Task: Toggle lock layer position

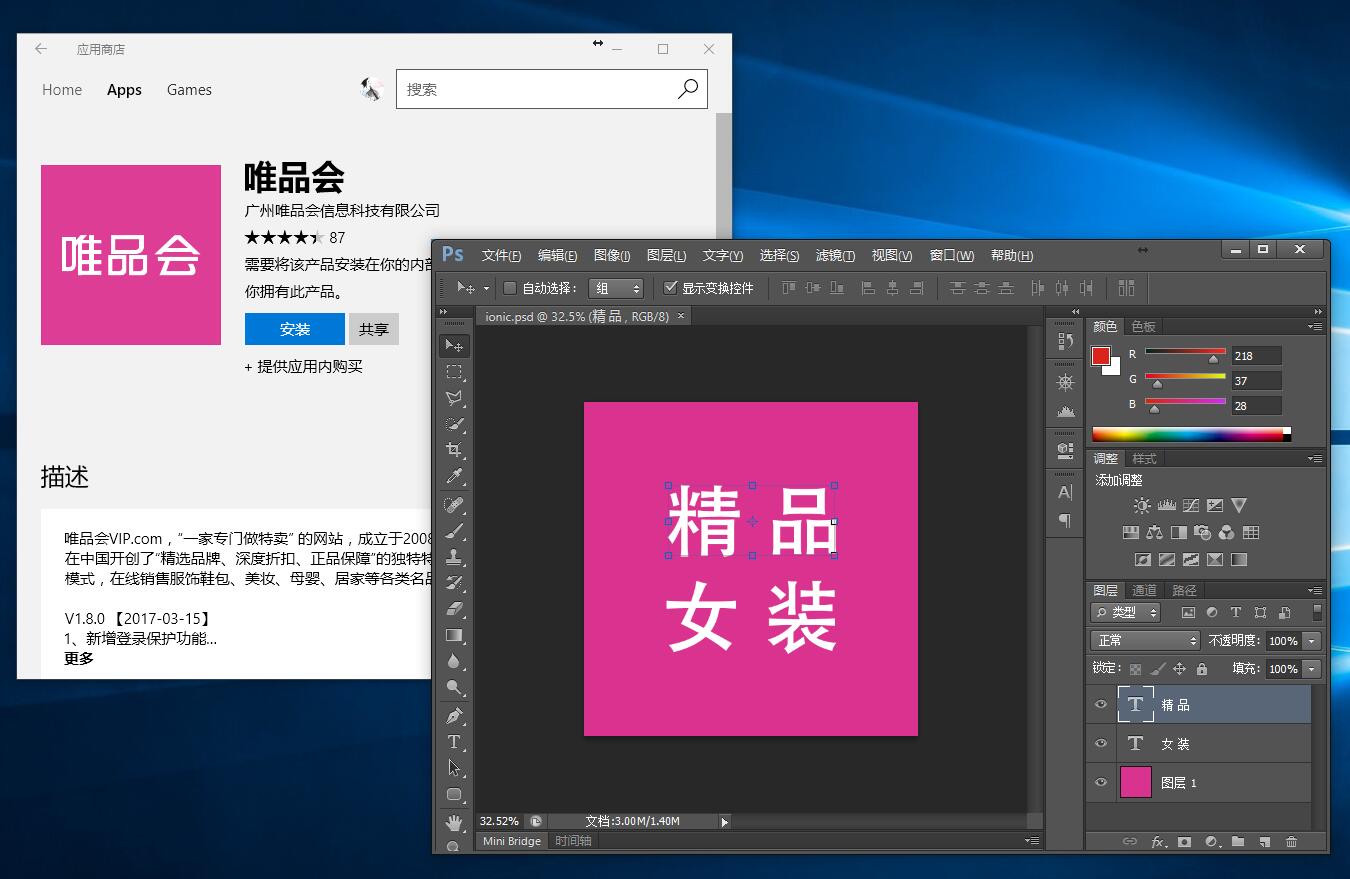Action: pos(1179,669)
